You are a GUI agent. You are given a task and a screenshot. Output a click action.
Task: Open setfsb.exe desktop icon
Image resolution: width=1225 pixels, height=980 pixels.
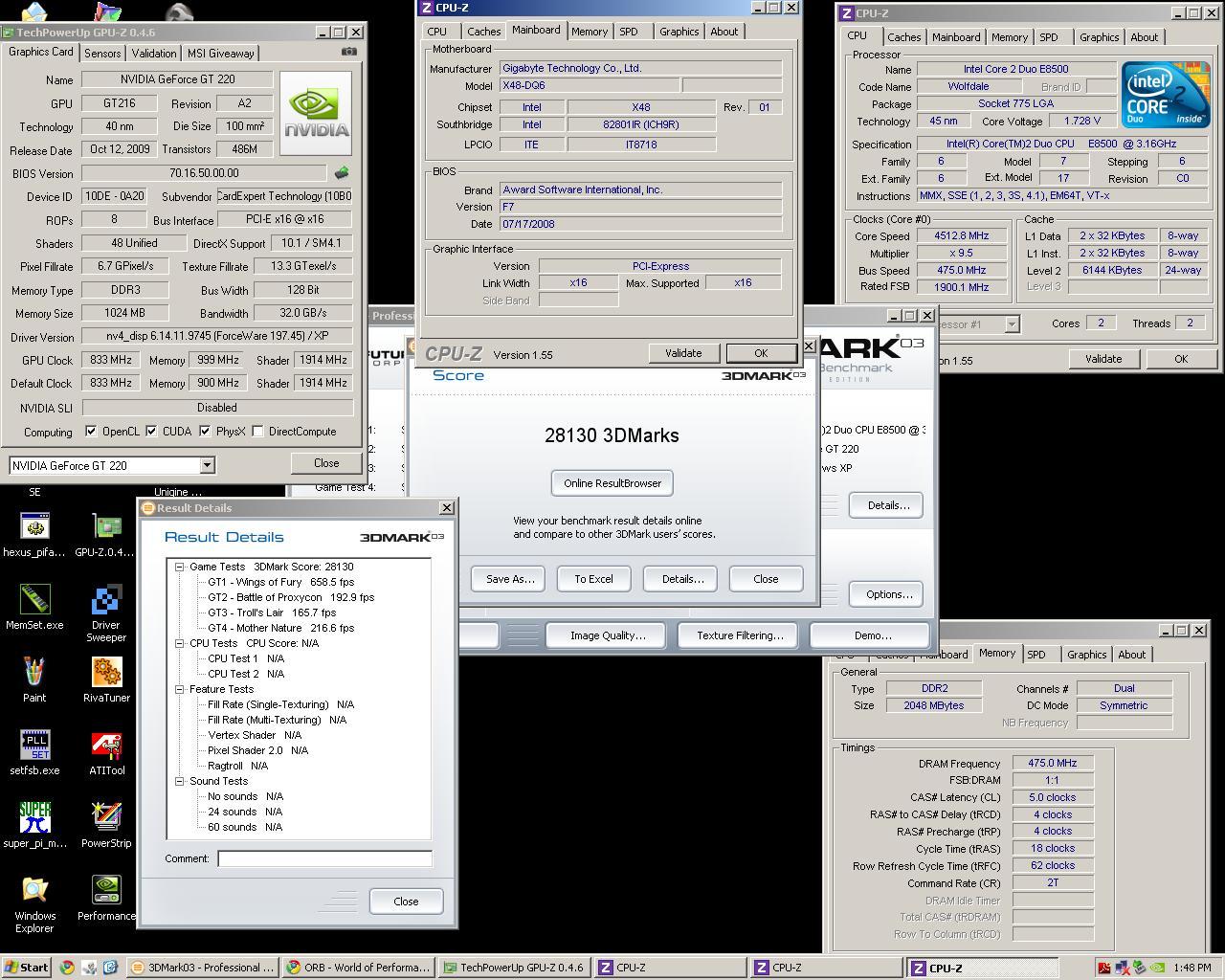tap(34, 752)
